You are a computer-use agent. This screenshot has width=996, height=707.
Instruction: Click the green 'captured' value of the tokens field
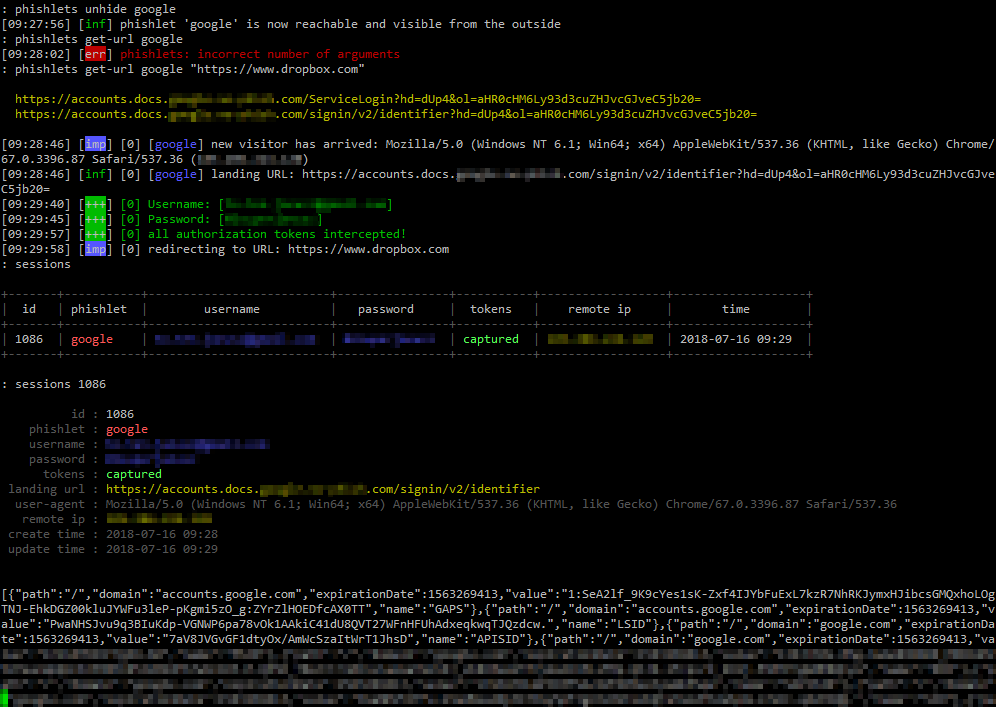[134, 474]
